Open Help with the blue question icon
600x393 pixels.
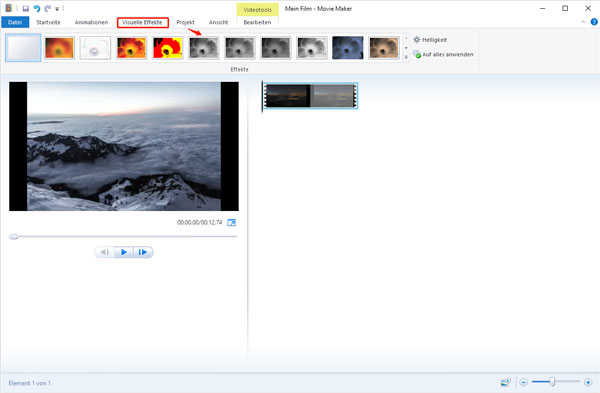click(x=594, y=22)
